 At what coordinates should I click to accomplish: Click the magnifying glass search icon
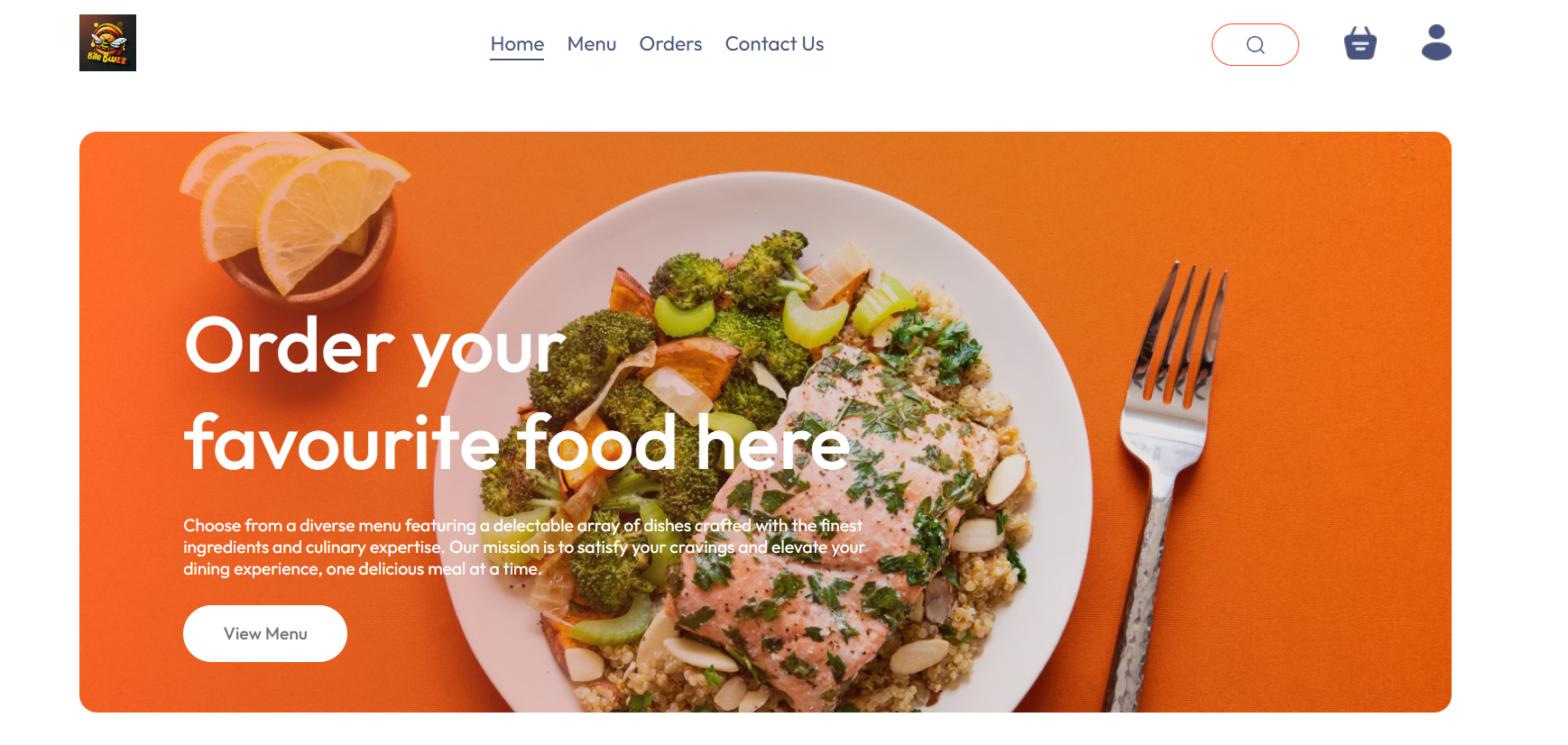1255,45
